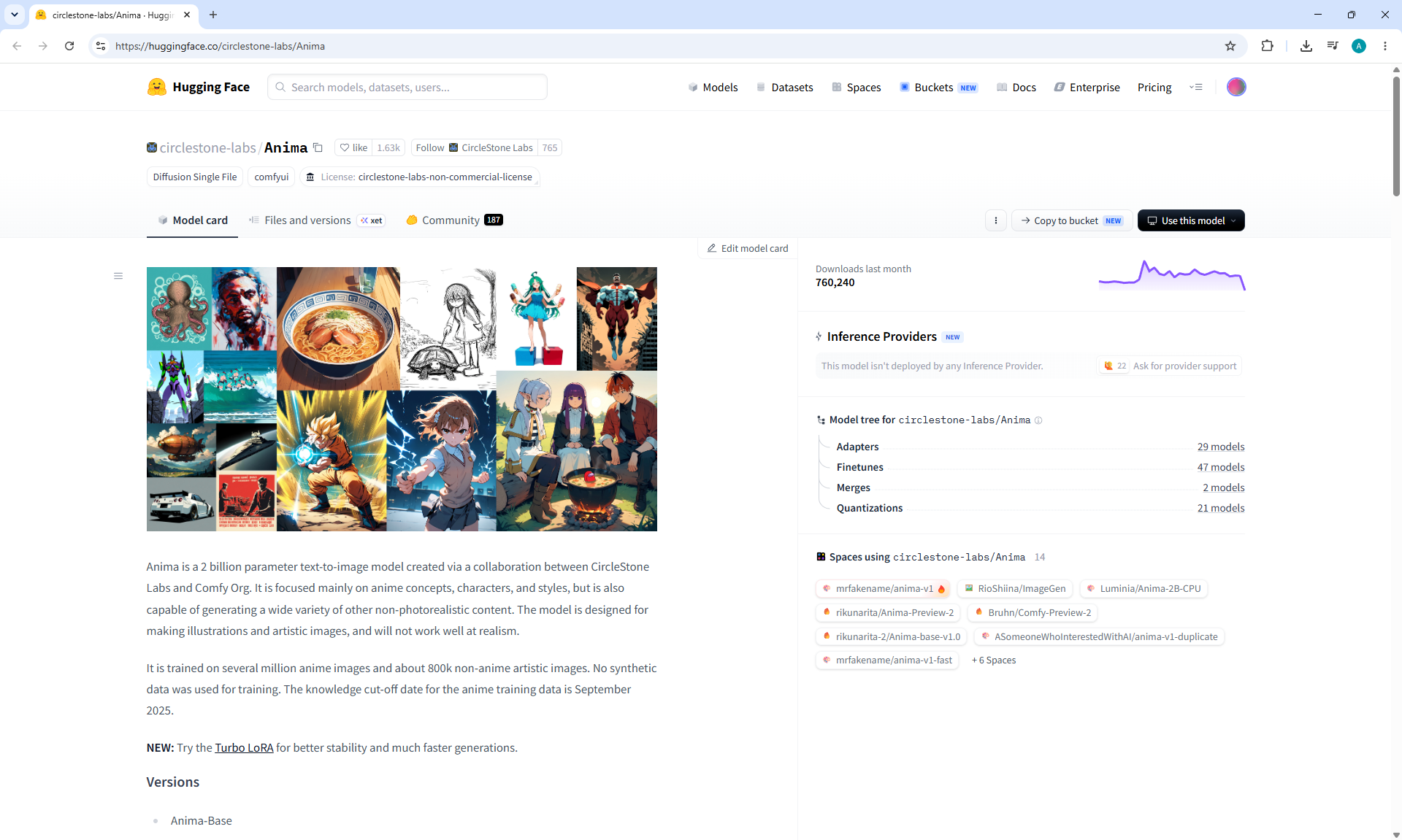Image resolution: width=1402 pixels, height=840 pixels.
Task: View the 29 Adapters models
Action: [x=1220, y=447]
